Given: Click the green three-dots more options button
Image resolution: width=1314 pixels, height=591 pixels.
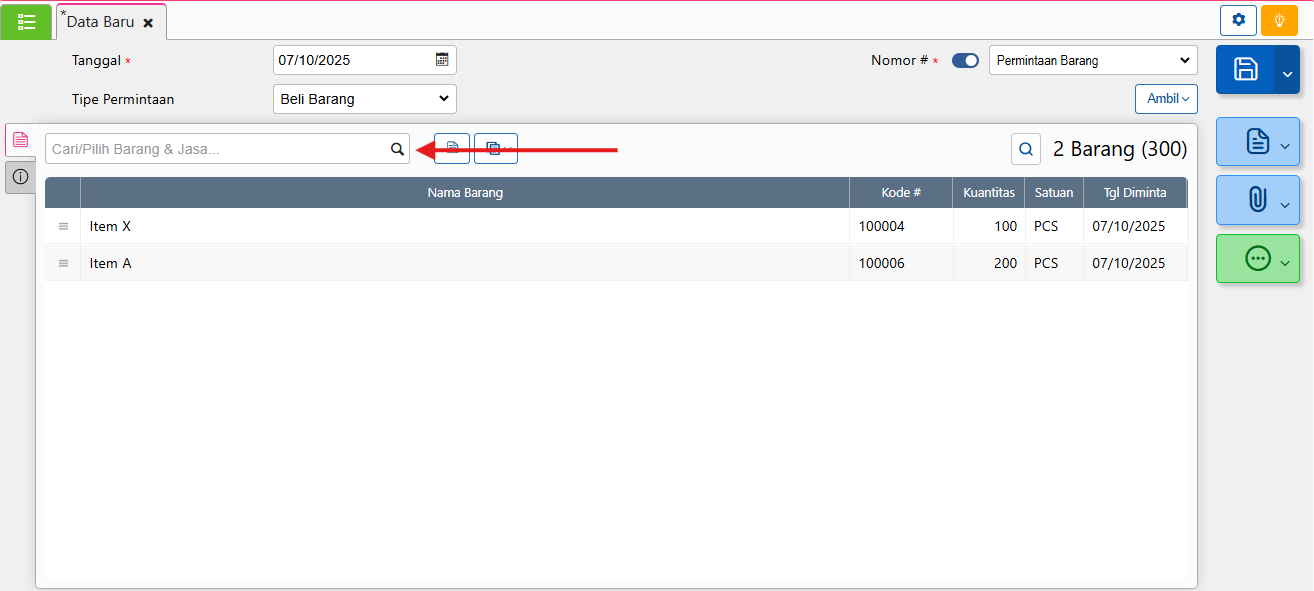Looking at the screenshot, I should coord(1257,258).
